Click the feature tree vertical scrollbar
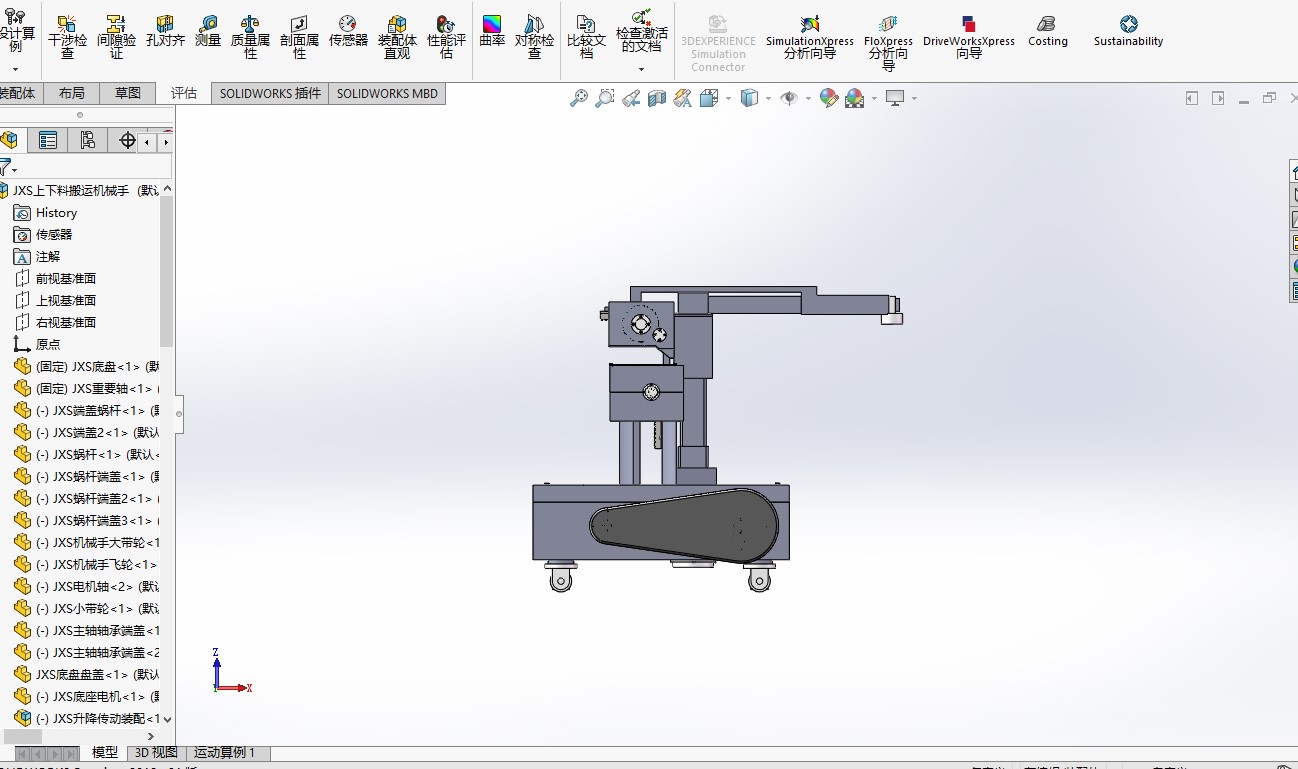Screen dimensions: 1298x769 (x=167, y=271)
